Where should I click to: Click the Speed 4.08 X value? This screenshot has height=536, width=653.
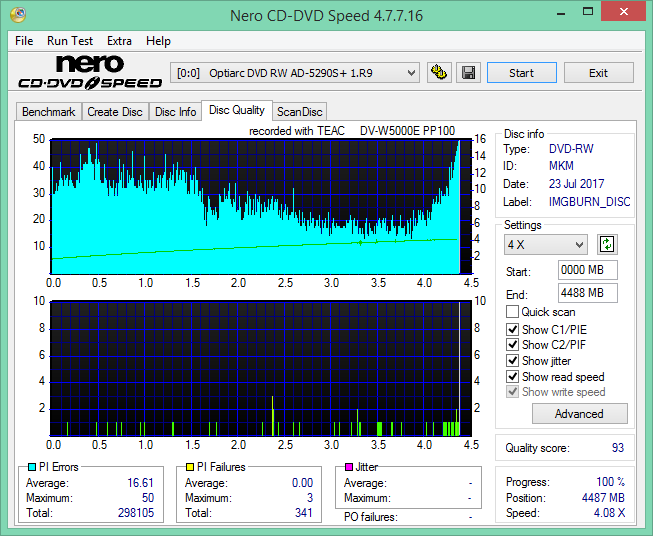(609, 513)
